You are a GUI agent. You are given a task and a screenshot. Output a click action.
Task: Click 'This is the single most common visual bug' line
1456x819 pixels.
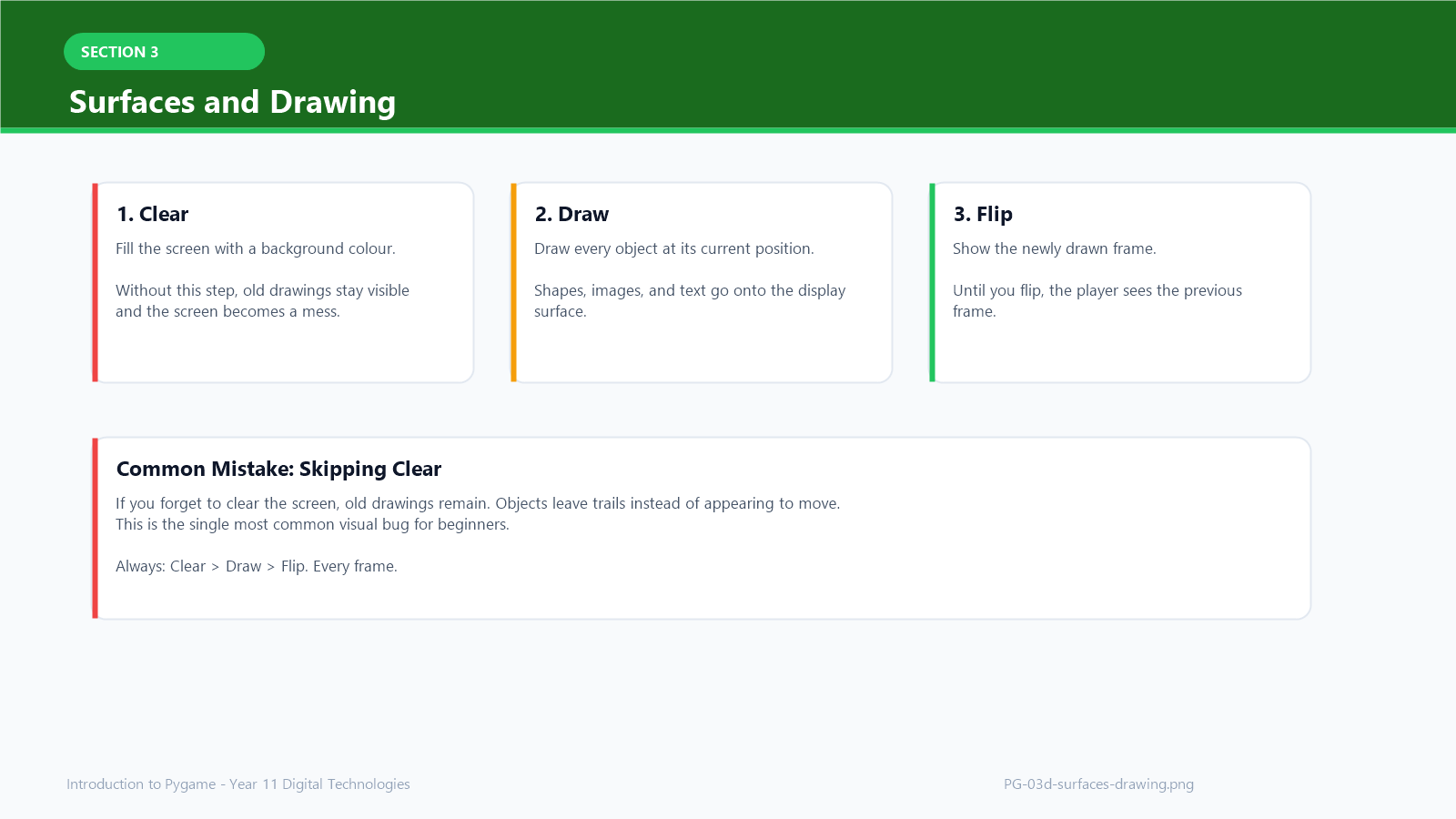pos(312,524)
